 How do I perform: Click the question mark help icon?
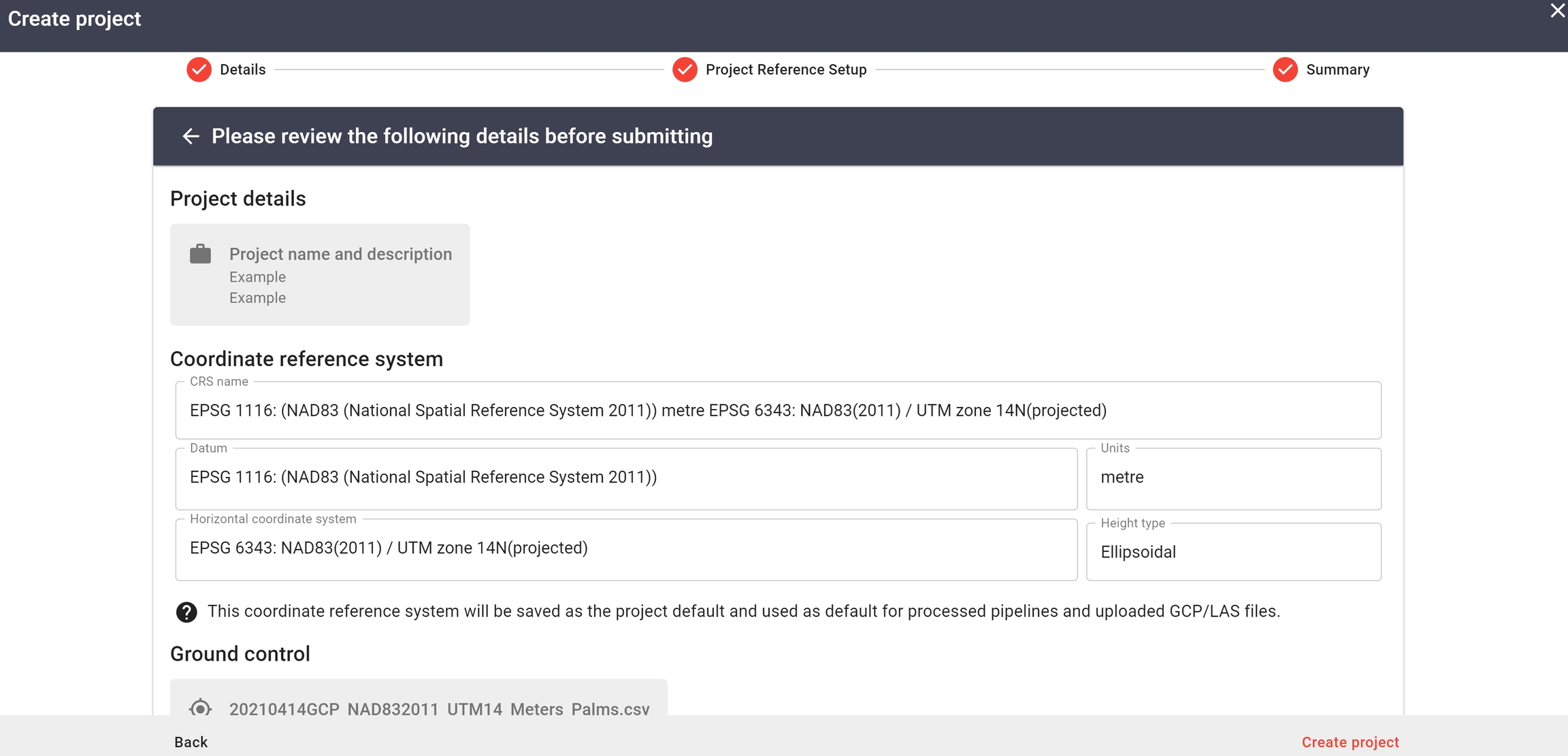click(186, 612)
